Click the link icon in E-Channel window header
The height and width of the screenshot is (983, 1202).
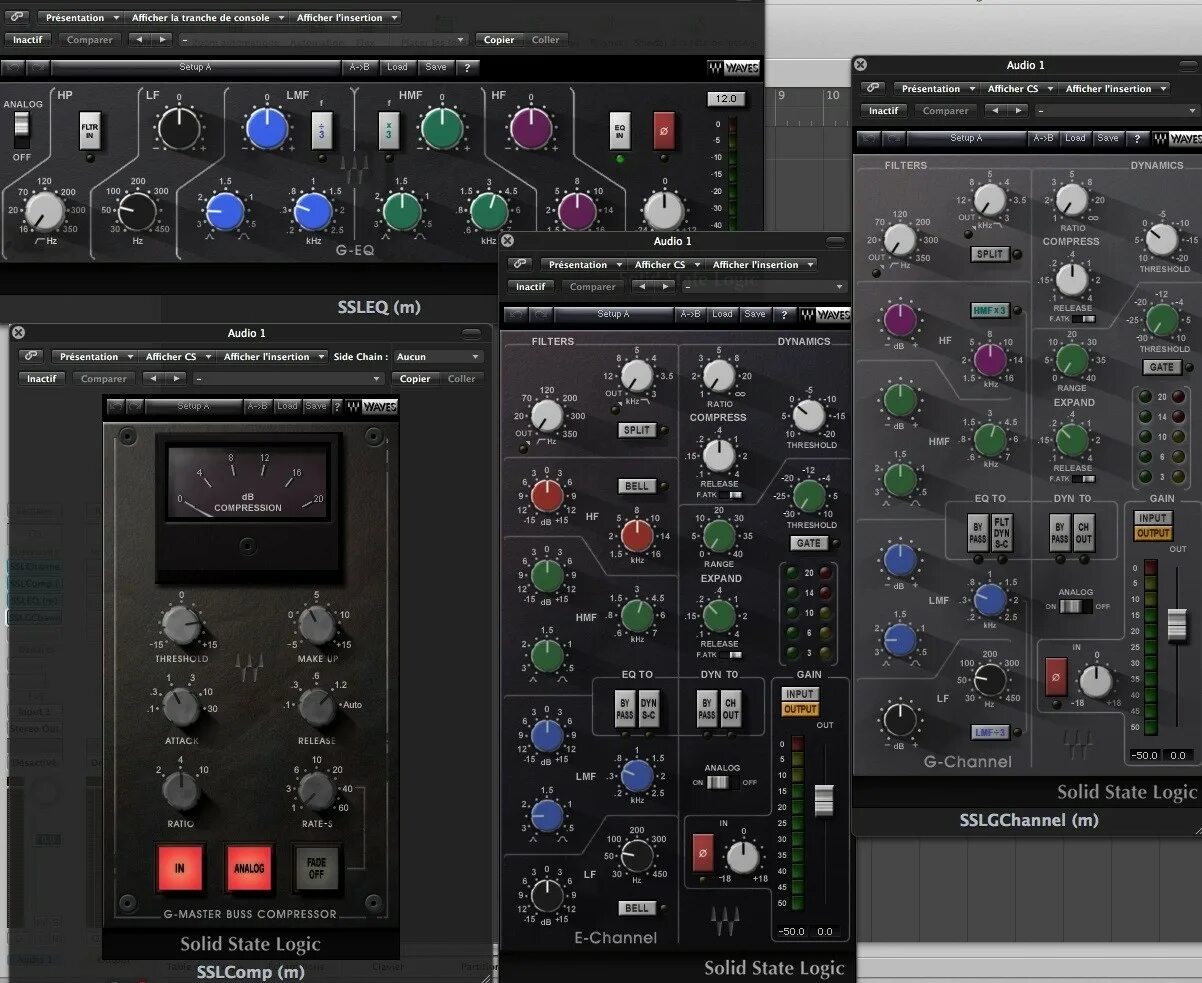pos(519,264)
